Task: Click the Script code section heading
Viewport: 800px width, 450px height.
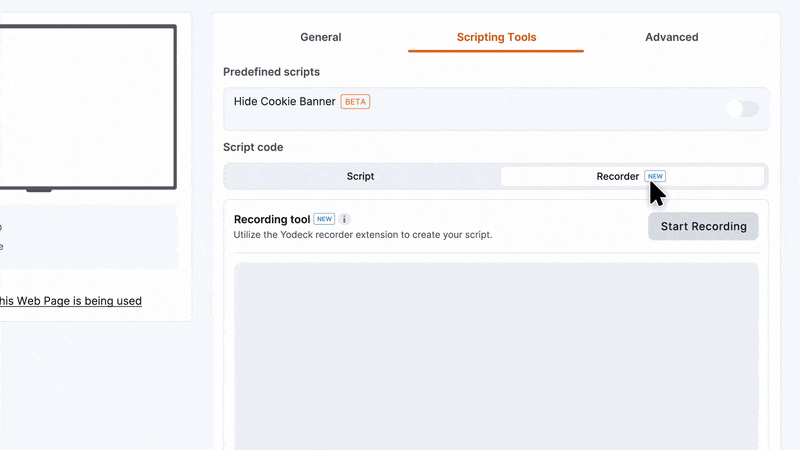Action: (x=253, y=147)
